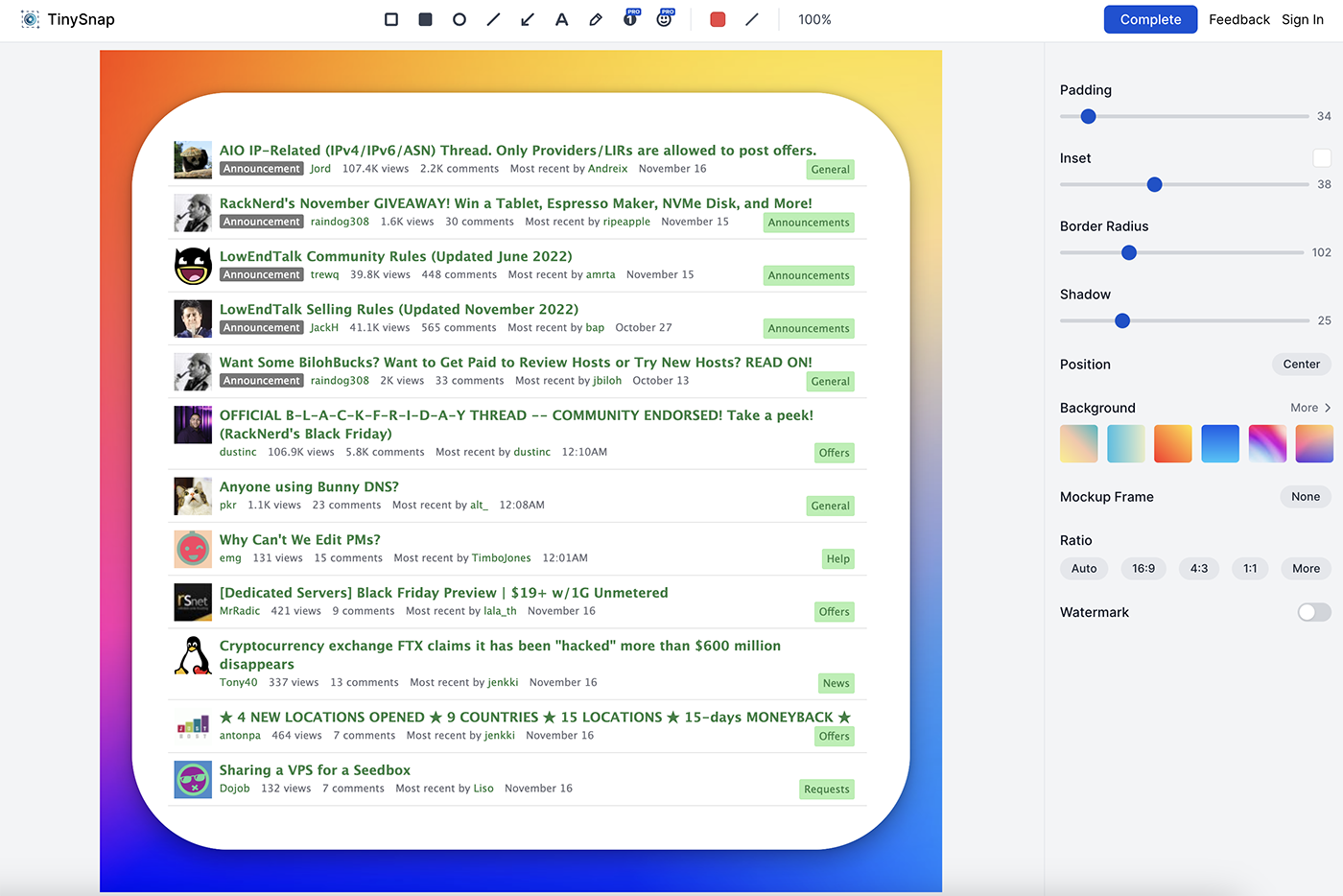Image resolution: width=1343 pixels, height=896 pixels.
Task: Choose the teal-to-cream background swatch
Action: 1125,444
